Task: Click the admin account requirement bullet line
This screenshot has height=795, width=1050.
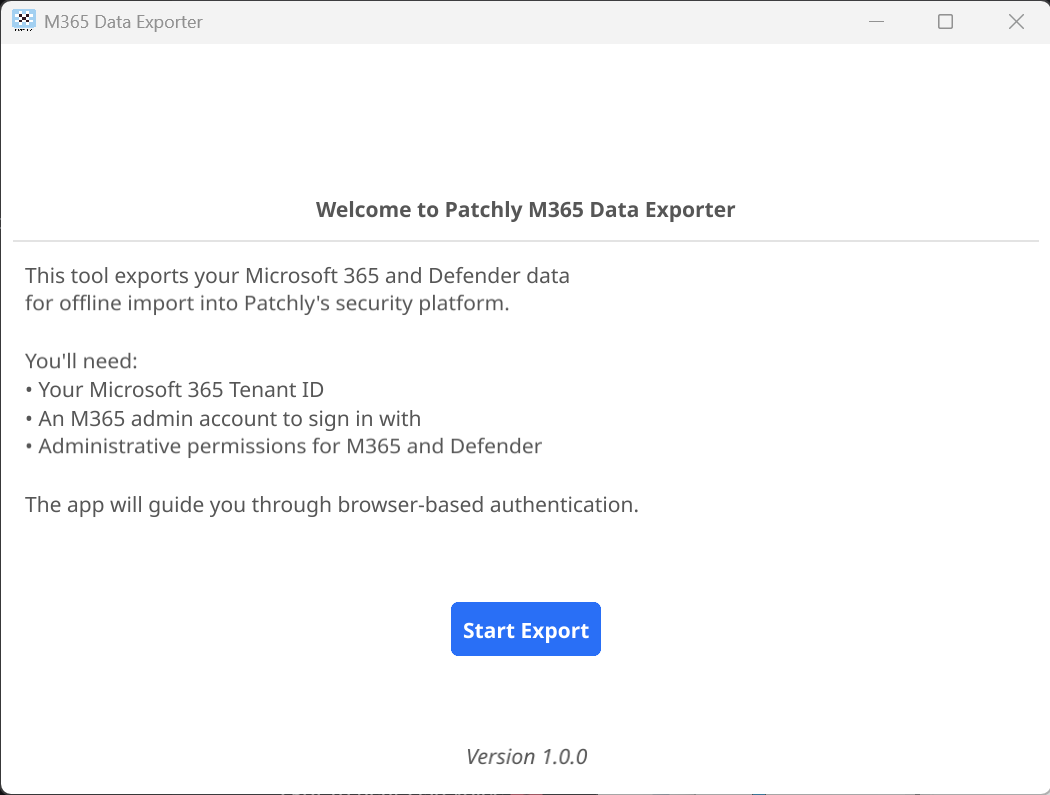Action: click(x=223, y=418)
